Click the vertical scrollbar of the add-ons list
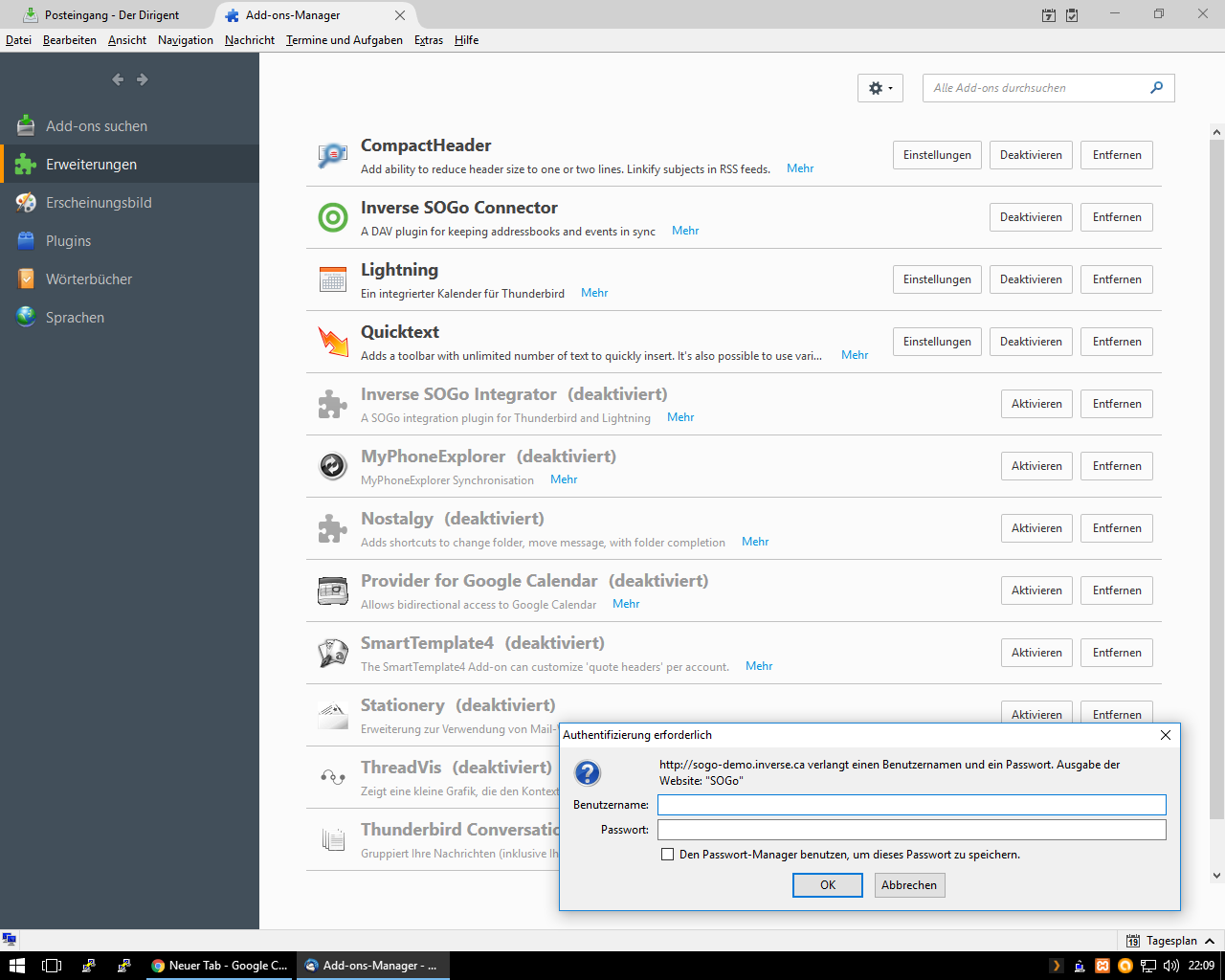The width and height of the screenshot is (1225, 980). coord(1216,479)
